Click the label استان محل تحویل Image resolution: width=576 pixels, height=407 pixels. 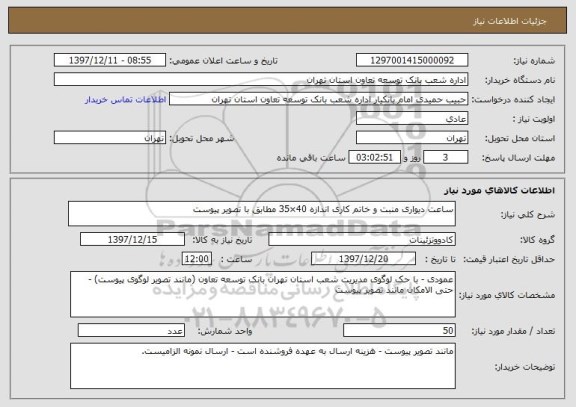coord(520,138)
